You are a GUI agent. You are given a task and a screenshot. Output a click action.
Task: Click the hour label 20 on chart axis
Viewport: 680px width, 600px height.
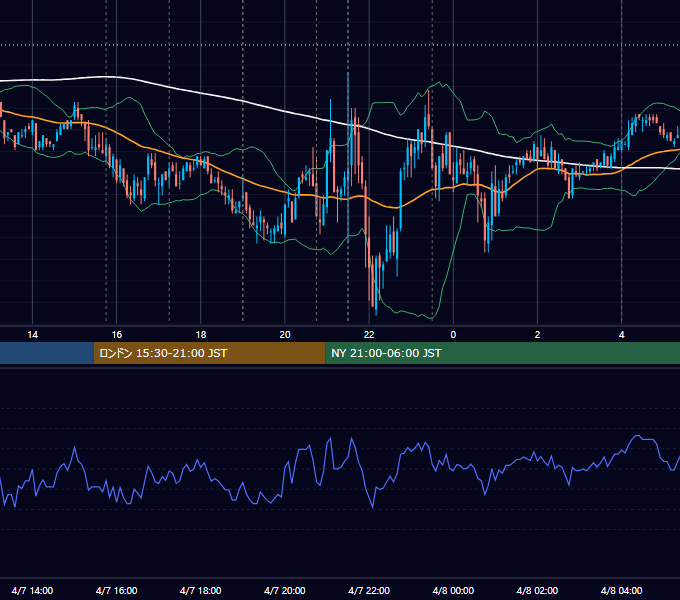click(285, 335)
